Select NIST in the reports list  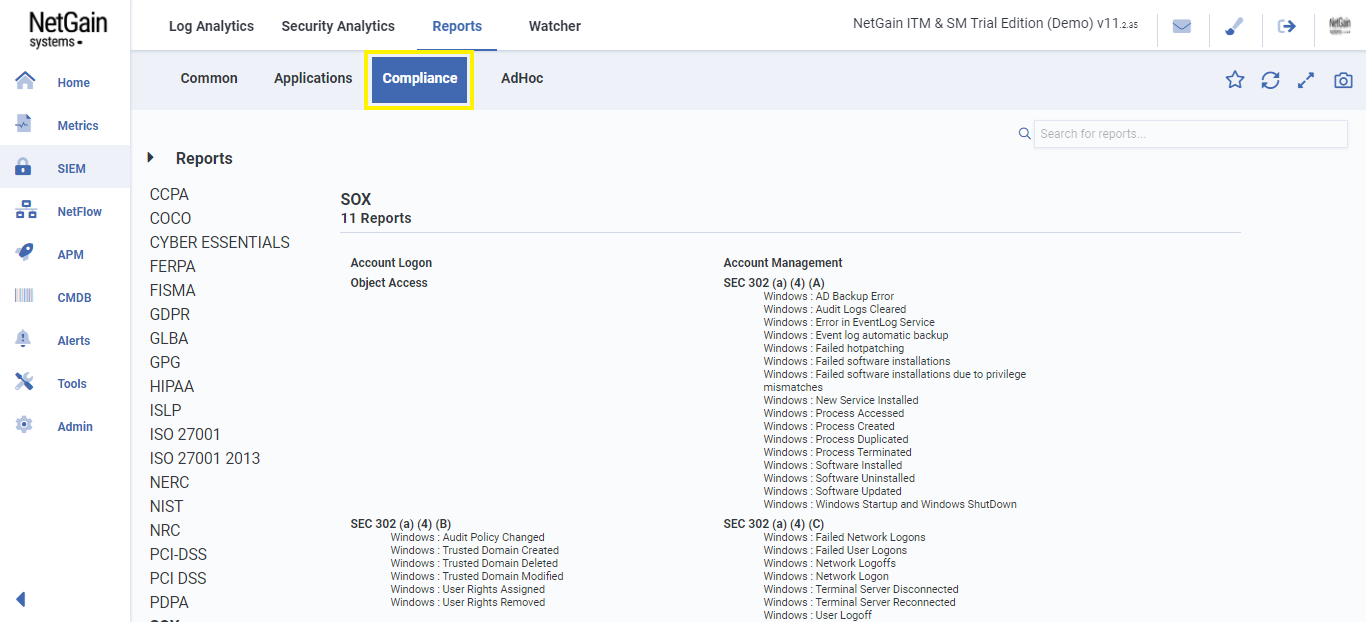coord(167,506)
